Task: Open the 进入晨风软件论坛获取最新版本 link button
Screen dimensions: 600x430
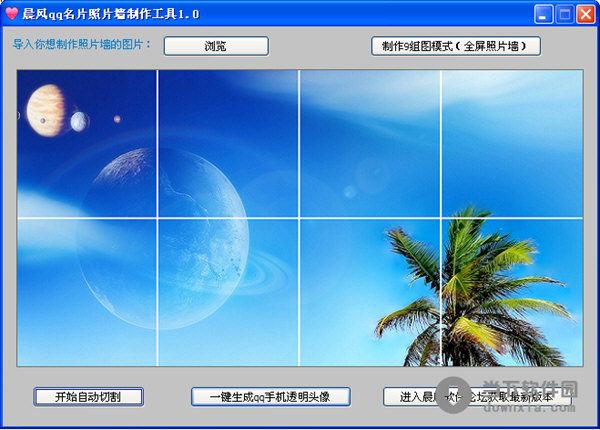Action: tap(477, 397)
